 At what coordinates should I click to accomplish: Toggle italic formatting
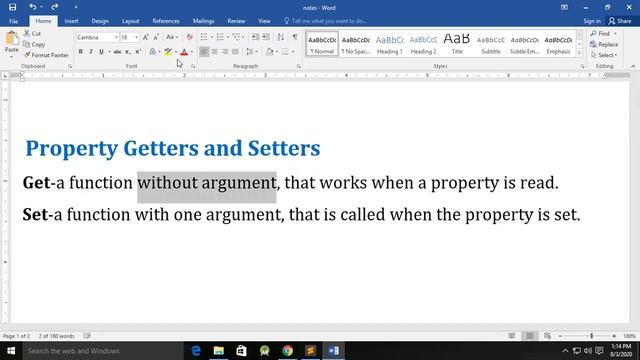(x=91, y=52)
